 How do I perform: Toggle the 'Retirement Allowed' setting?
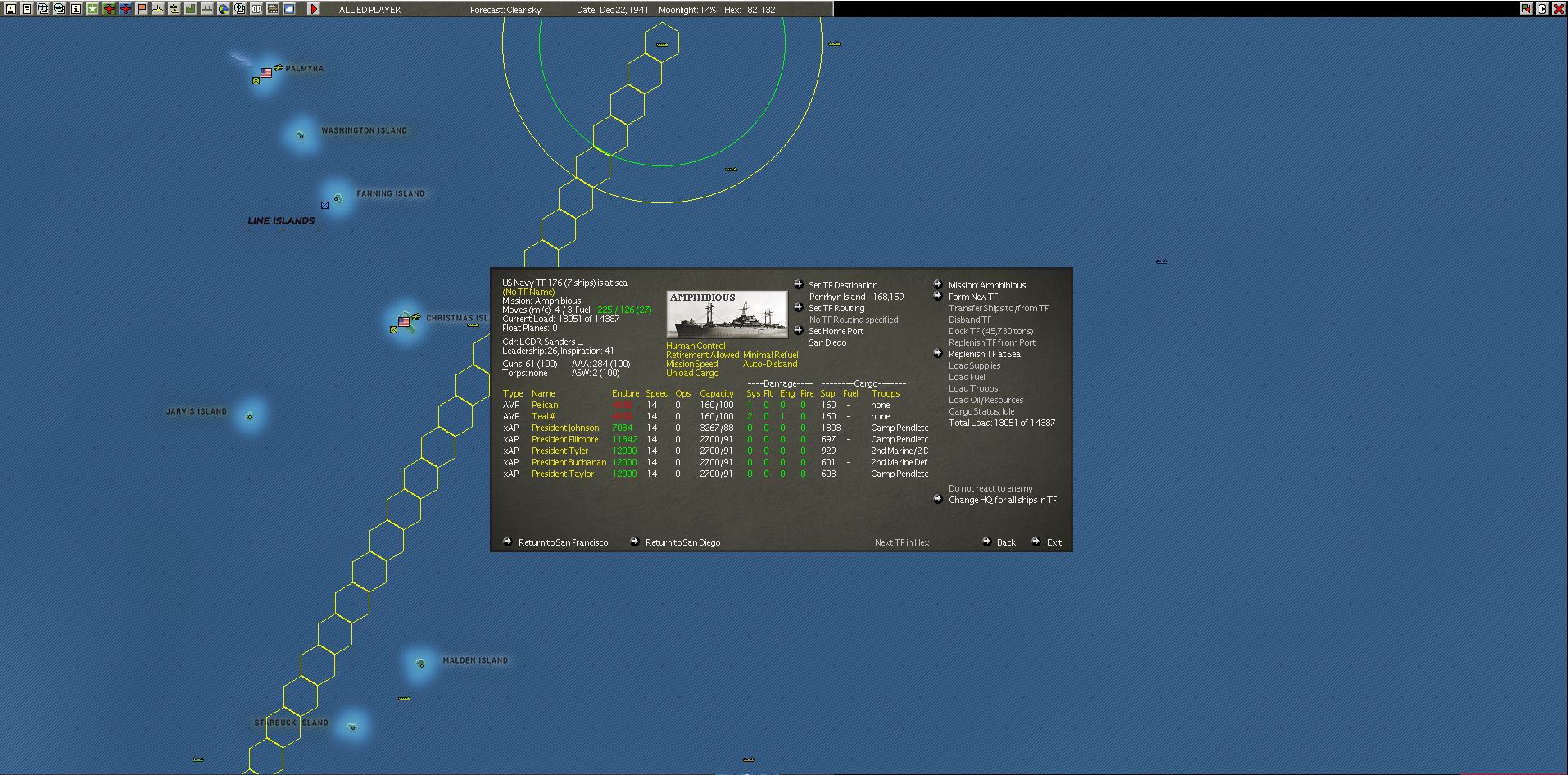tap(702, 355)
